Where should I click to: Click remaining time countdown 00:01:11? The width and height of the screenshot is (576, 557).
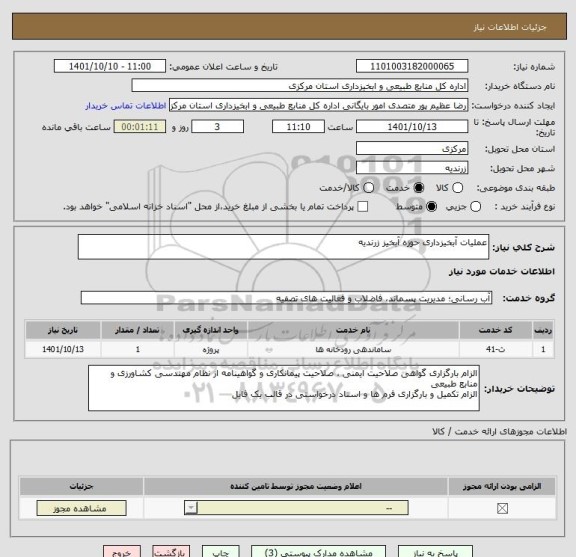140,127
